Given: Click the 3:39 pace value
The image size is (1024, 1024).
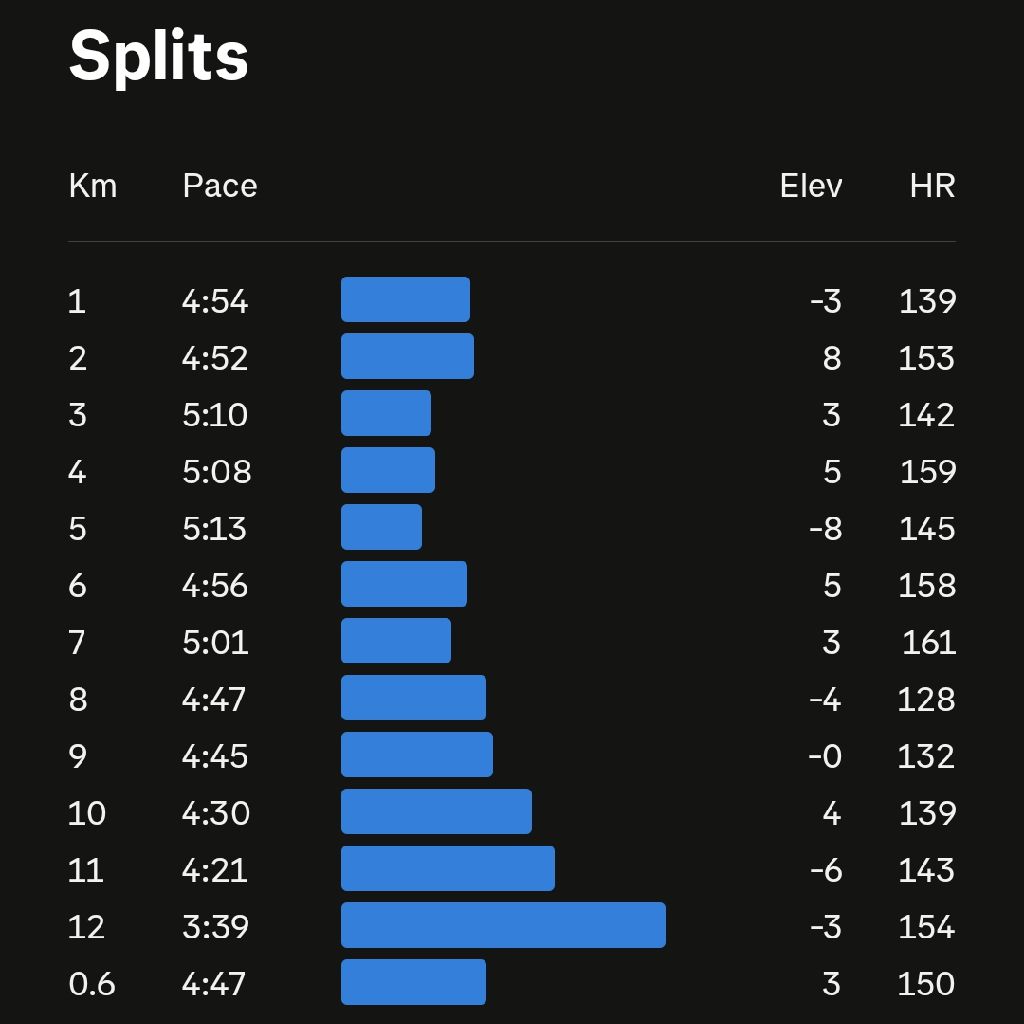Looking at the screenshot, I should tap(215, 927).
